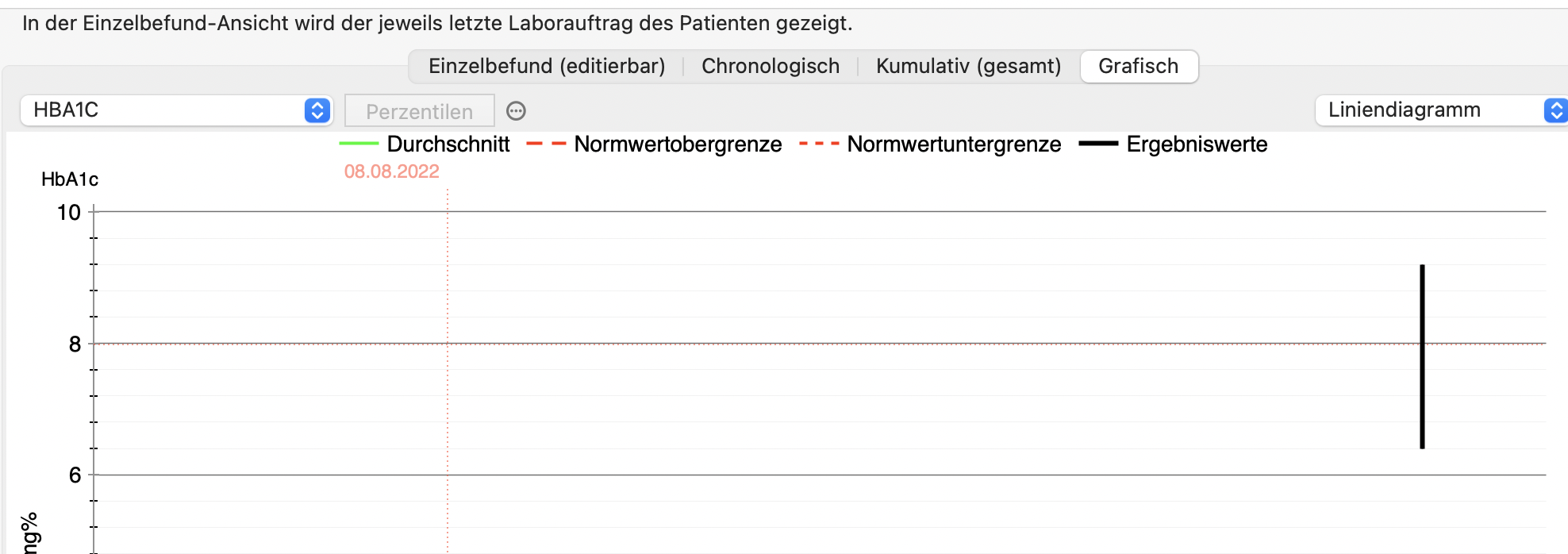Click the red dashed Normwertobergrenze legend marker

pos(546,144)
